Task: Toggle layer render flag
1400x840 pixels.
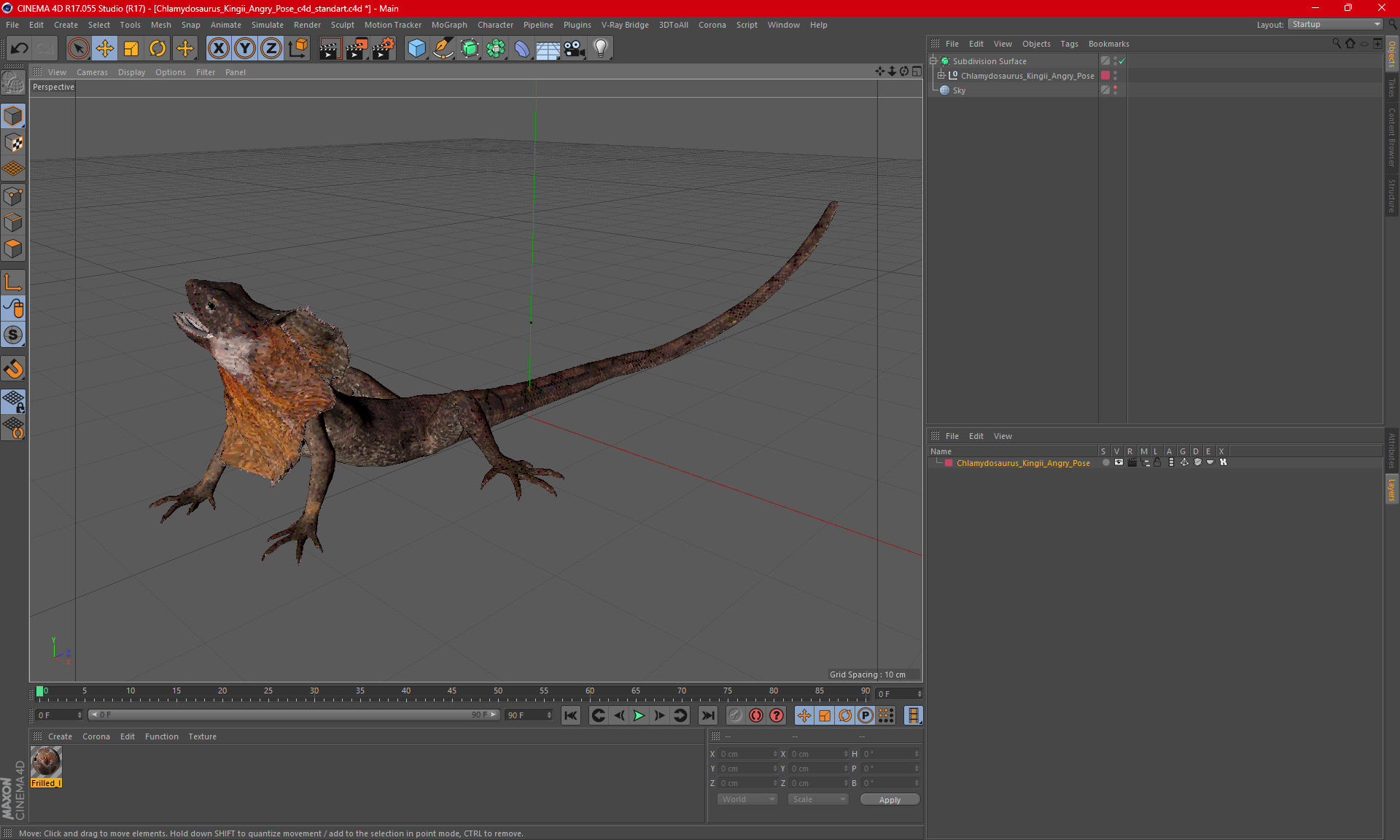Action: click(1132, 462)
